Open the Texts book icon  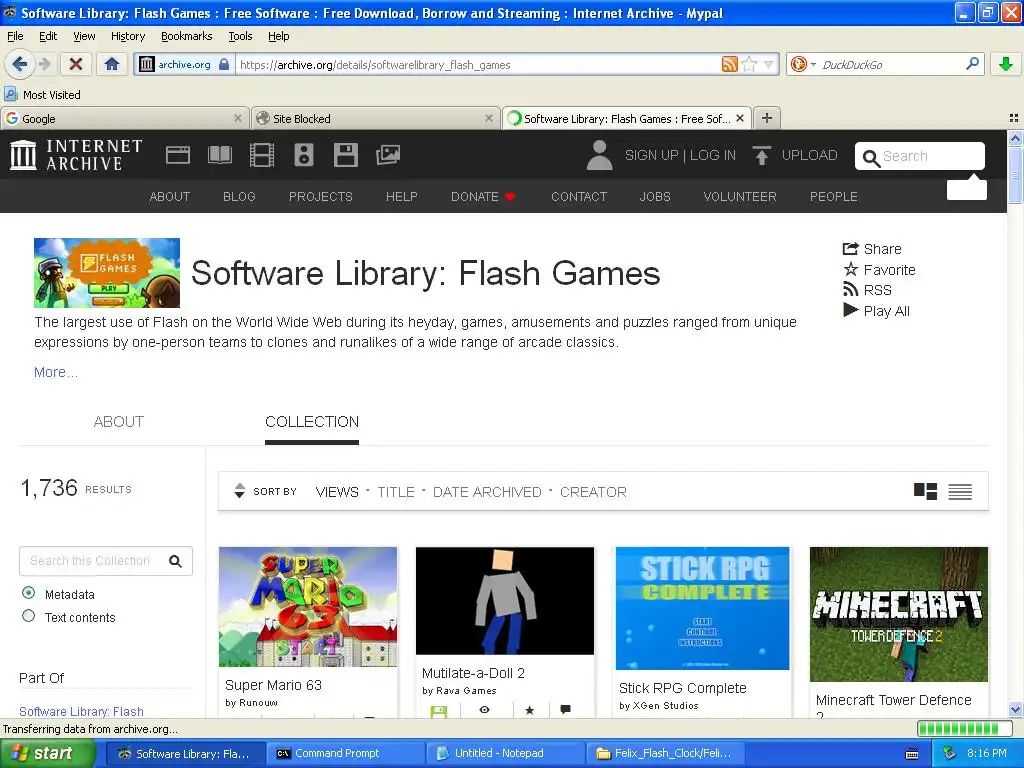219,155
